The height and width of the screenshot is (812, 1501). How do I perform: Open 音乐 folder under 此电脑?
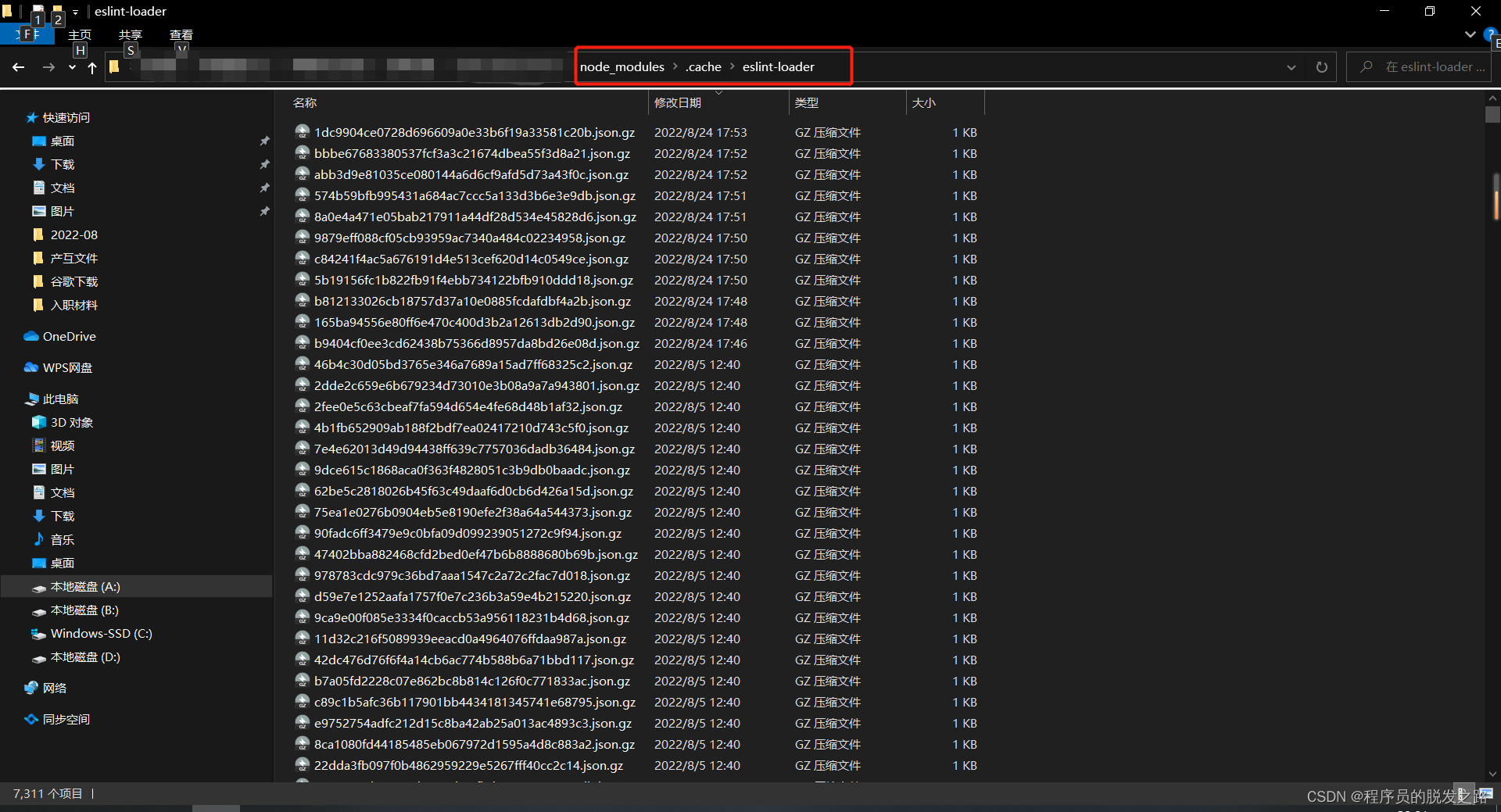(x=63, y=539)
